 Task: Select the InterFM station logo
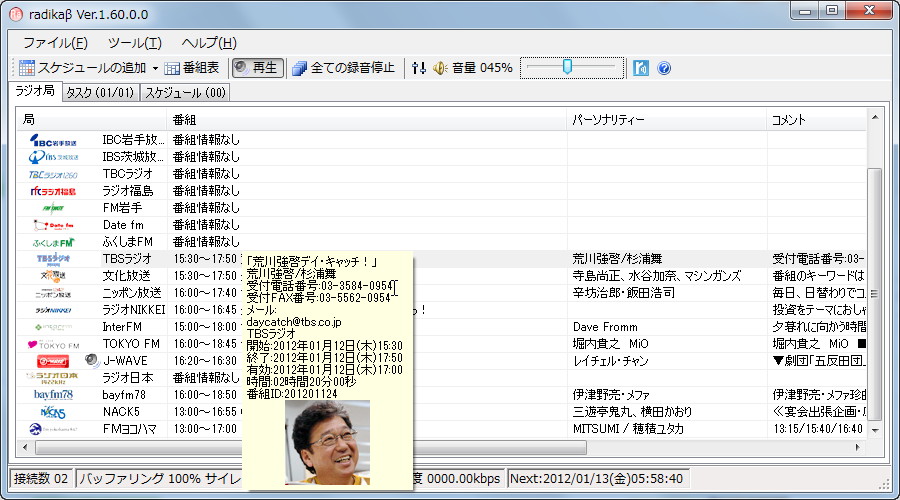53,327
